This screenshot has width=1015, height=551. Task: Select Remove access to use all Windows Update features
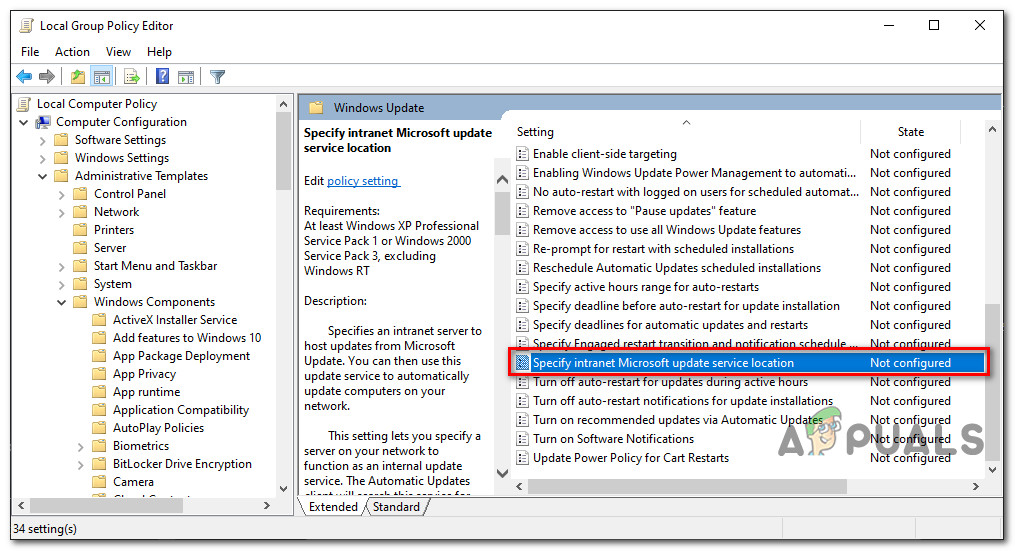667,230
